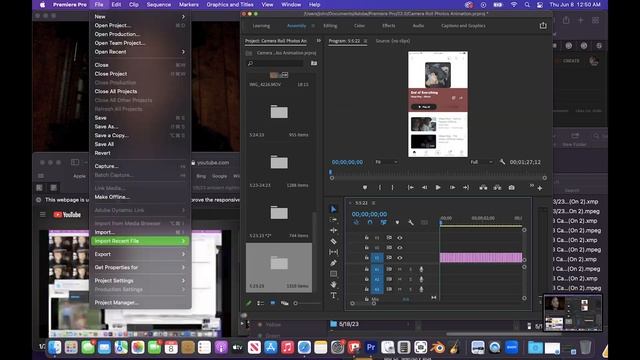Toggle Snap in the timeline

(x=370, y=222)
